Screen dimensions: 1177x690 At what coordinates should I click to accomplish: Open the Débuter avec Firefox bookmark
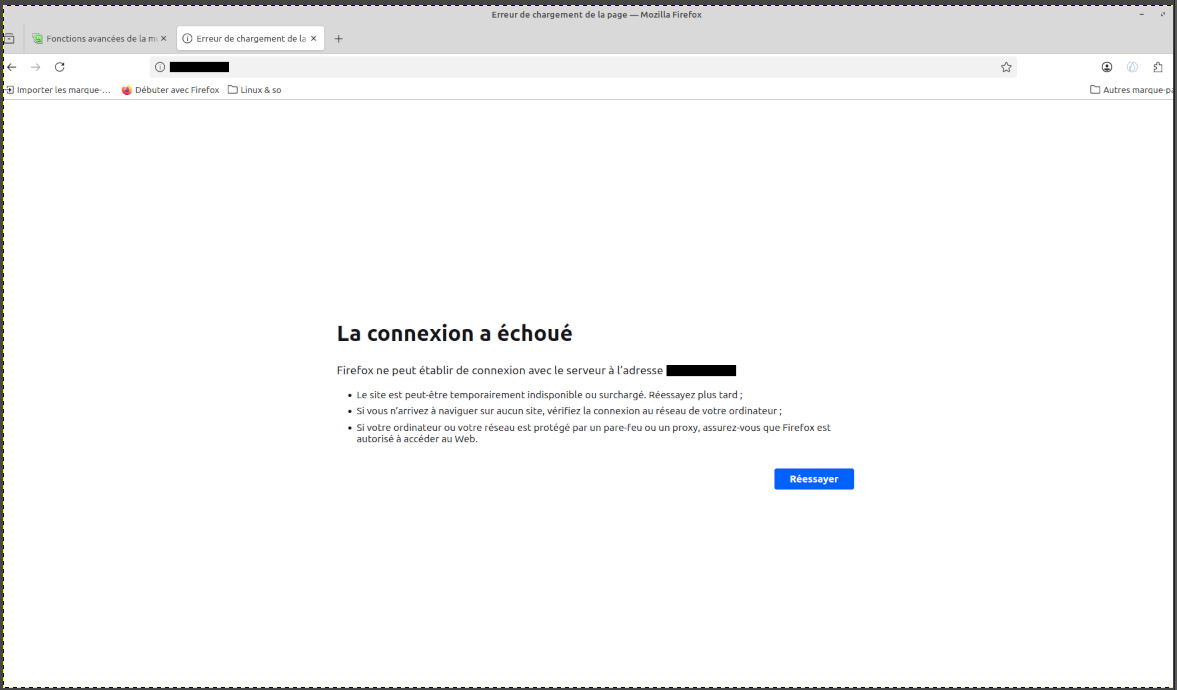pos(170,90)
